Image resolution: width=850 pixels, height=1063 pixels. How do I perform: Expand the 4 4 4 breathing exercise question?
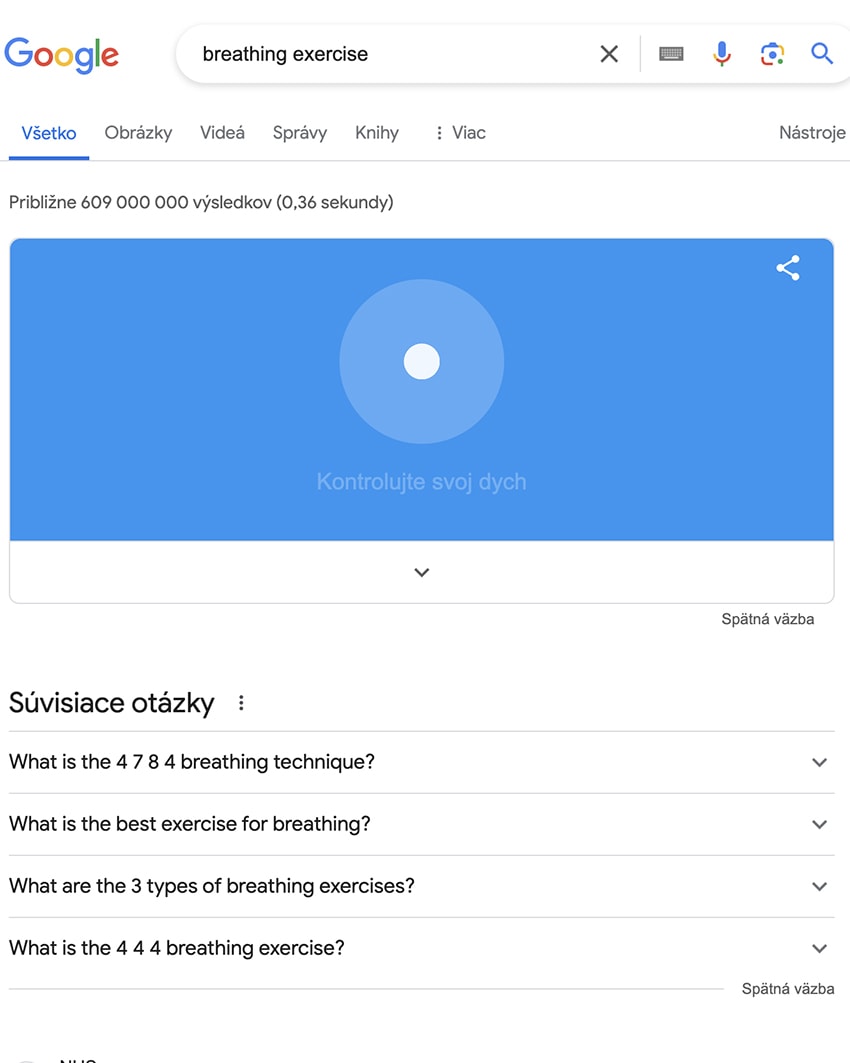pyautogui.click(x=422, y=948)
